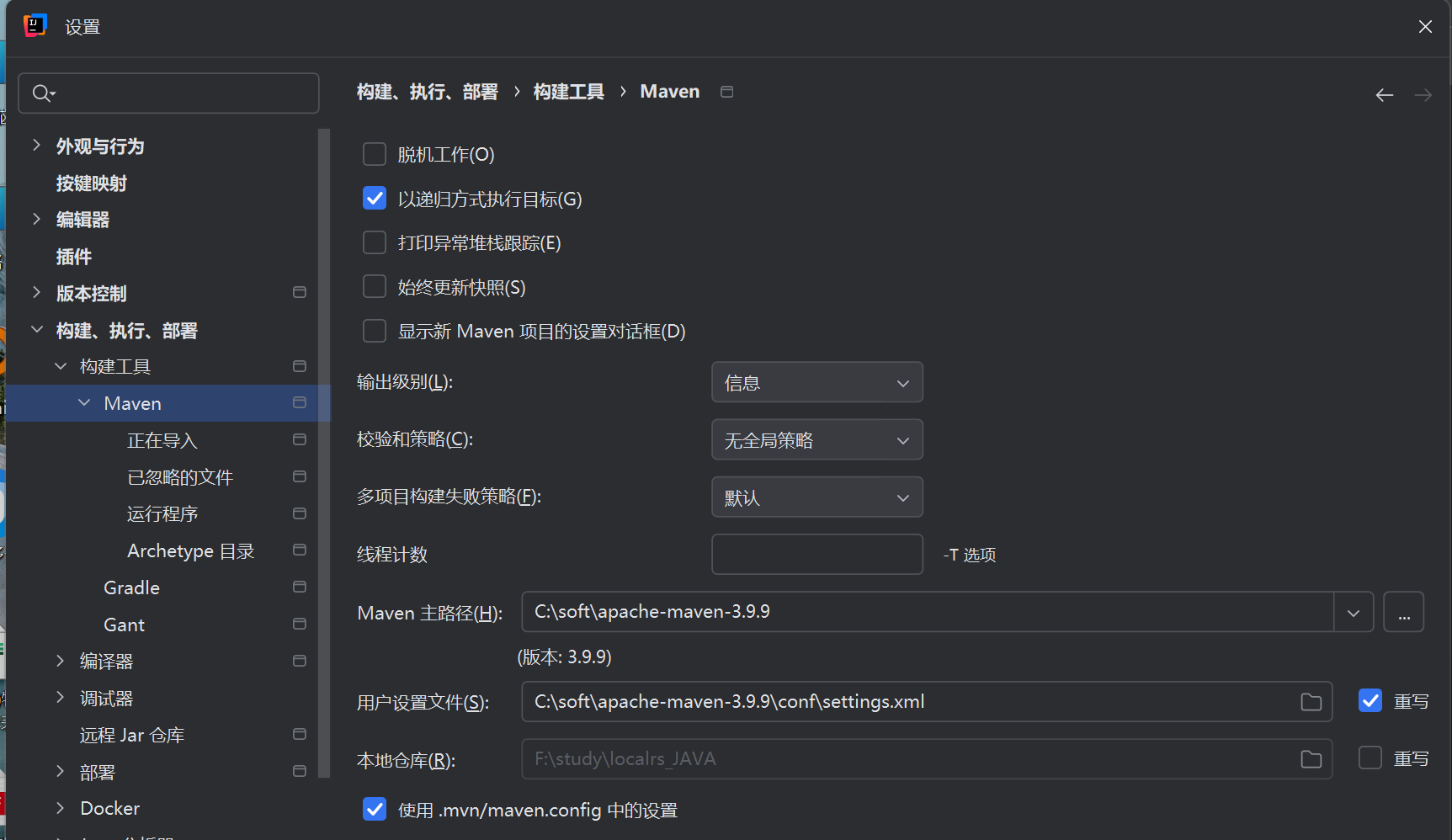This screenshot has height=840, width=1452.
Task: Click the sidebar vertical scrollbar
Action: tap(324, 455)
